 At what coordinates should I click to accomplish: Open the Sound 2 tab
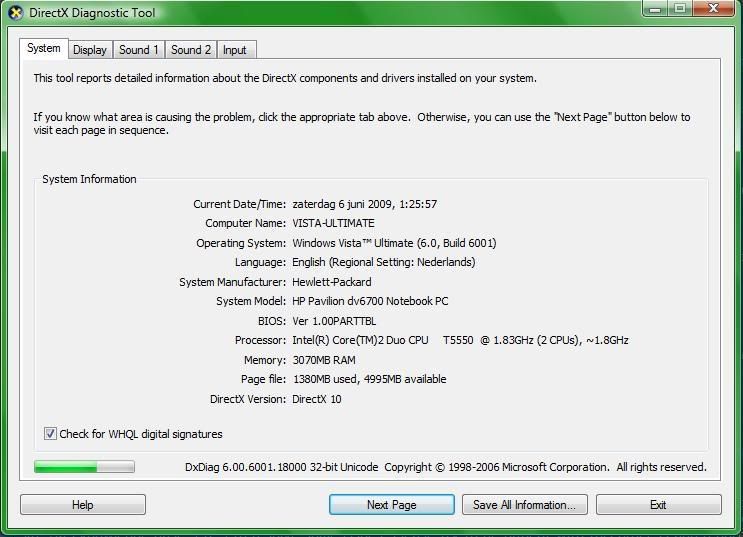click(191, 50)
